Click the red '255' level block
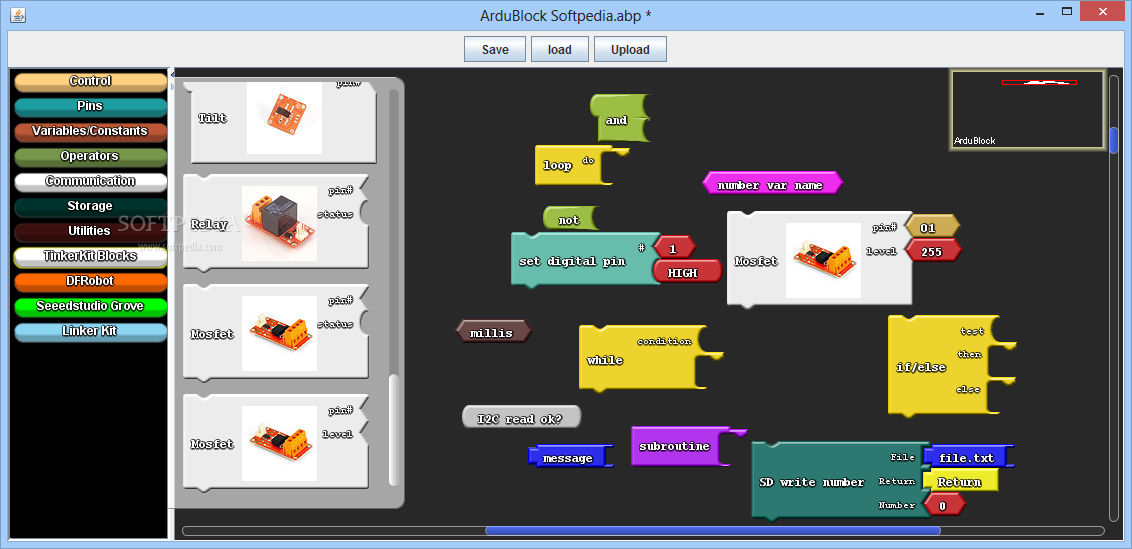The image size is (1132, 549). pyautogui.click(x=932, y=250)
